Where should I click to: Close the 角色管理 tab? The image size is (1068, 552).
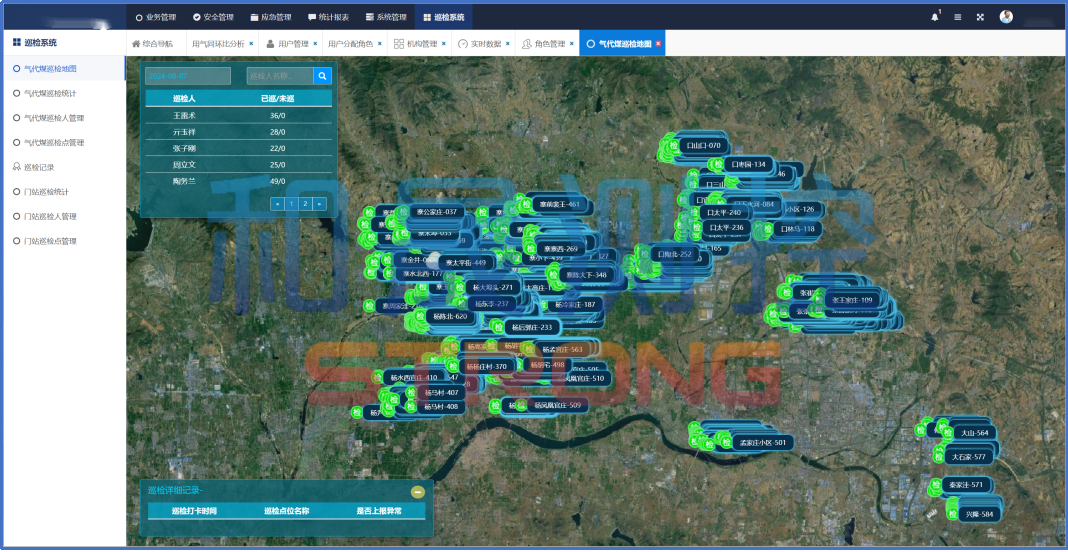[x=571, y=44]
